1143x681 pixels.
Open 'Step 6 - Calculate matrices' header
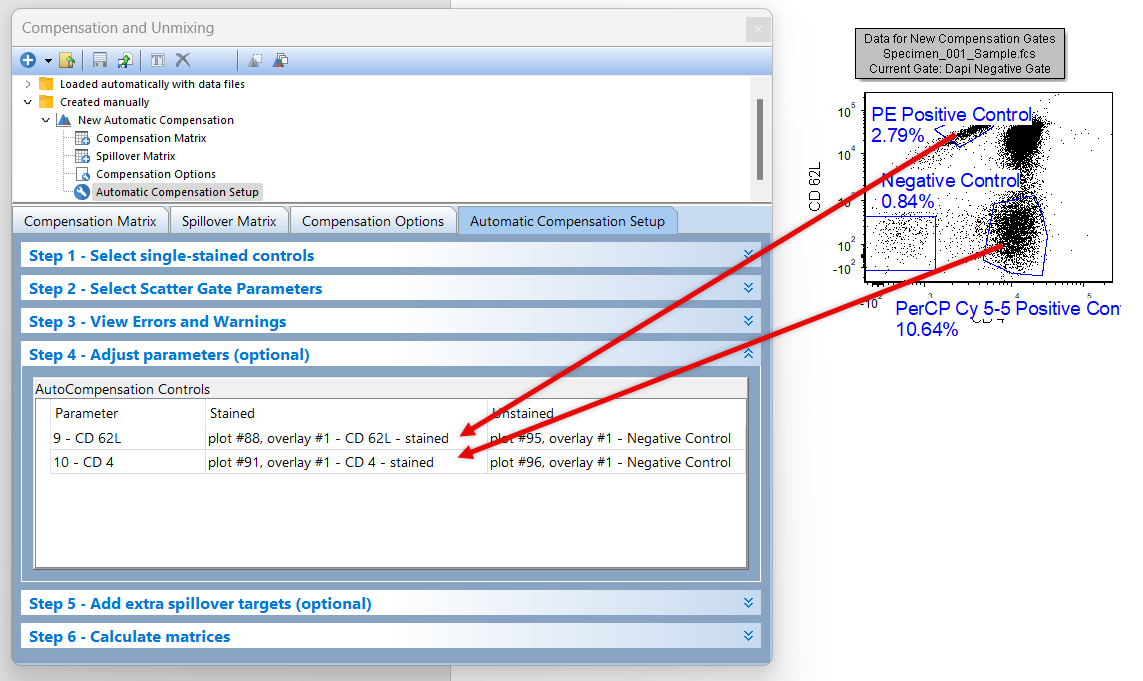tap(391, 636)
